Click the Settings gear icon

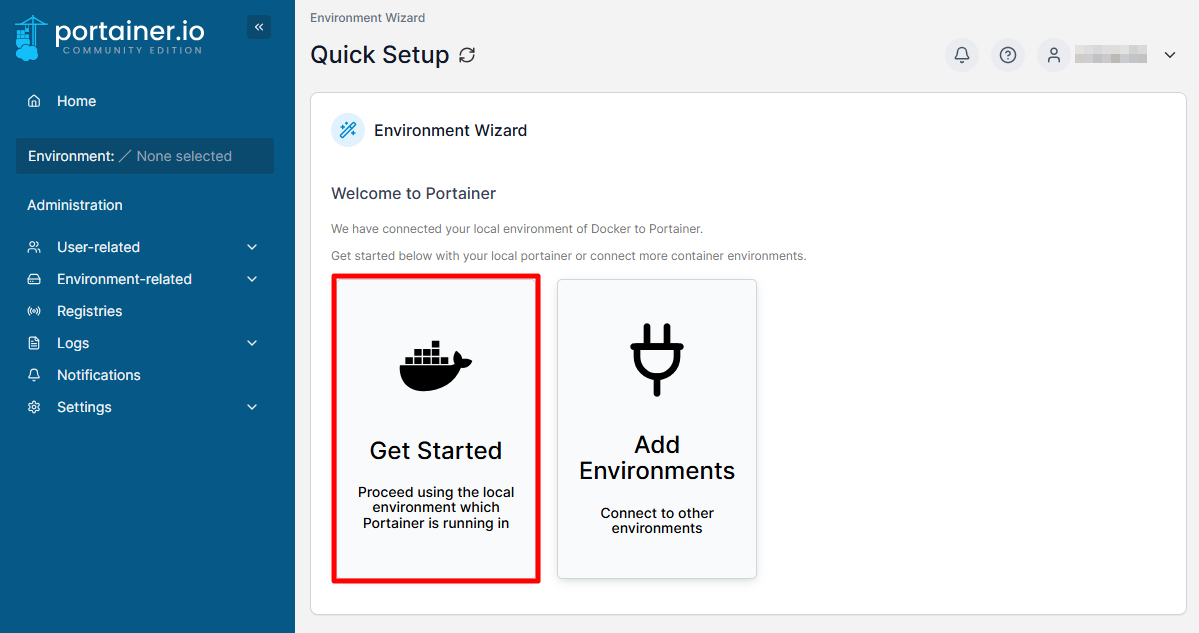[34, 407]
